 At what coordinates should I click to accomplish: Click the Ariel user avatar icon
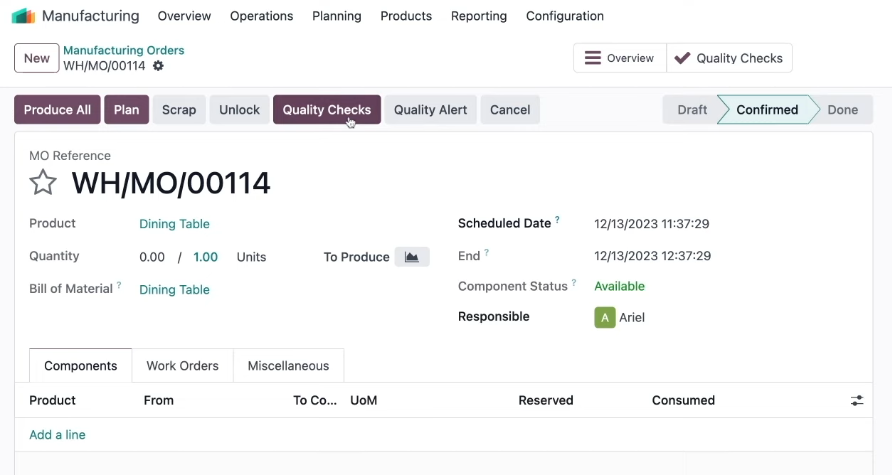(605, 317)
